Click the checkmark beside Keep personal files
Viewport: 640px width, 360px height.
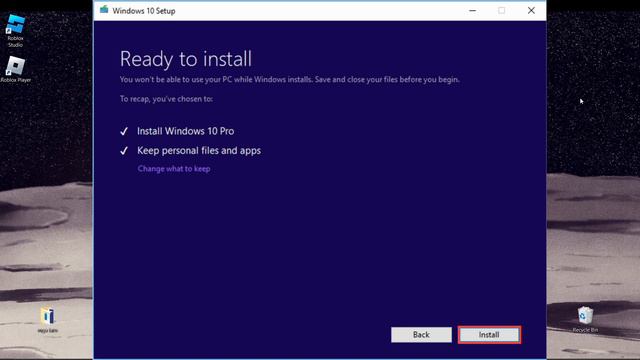point(124,151)
